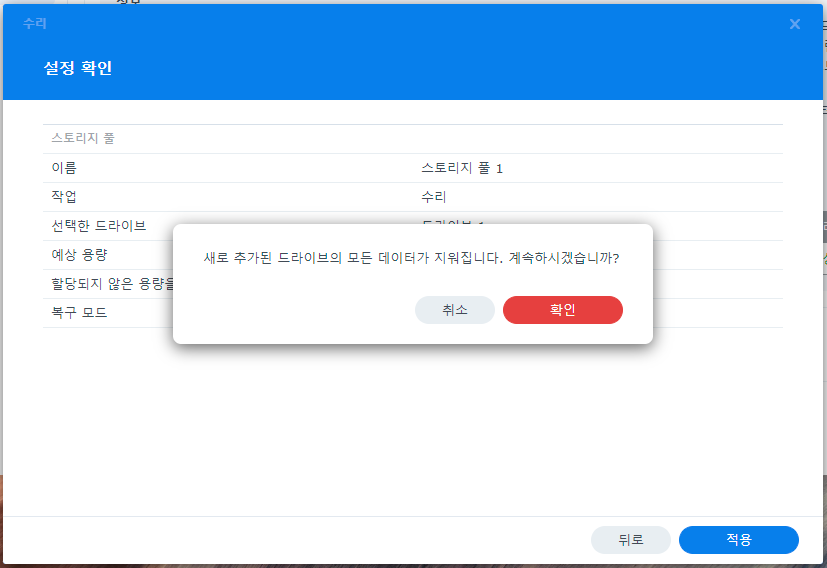827x568 pixels.
Task: Click the 복구 모드 label
Action: [79, 312]
